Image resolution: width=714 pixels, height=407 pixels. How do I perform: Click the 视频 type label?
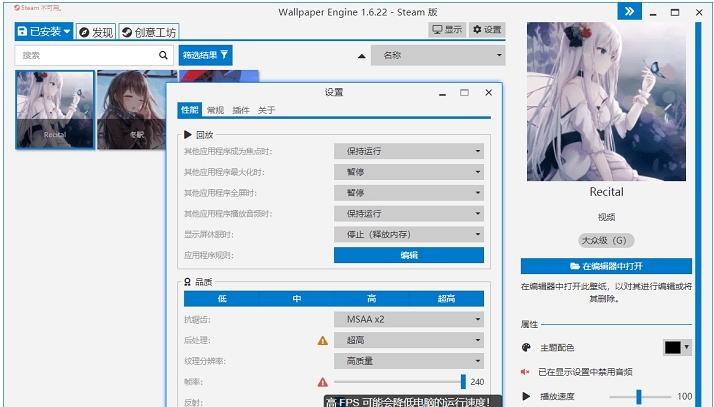coord(606,217)
